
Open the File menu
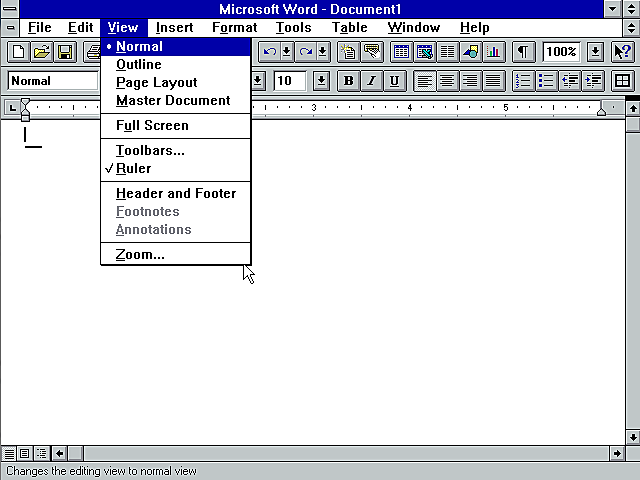point(40,27)
